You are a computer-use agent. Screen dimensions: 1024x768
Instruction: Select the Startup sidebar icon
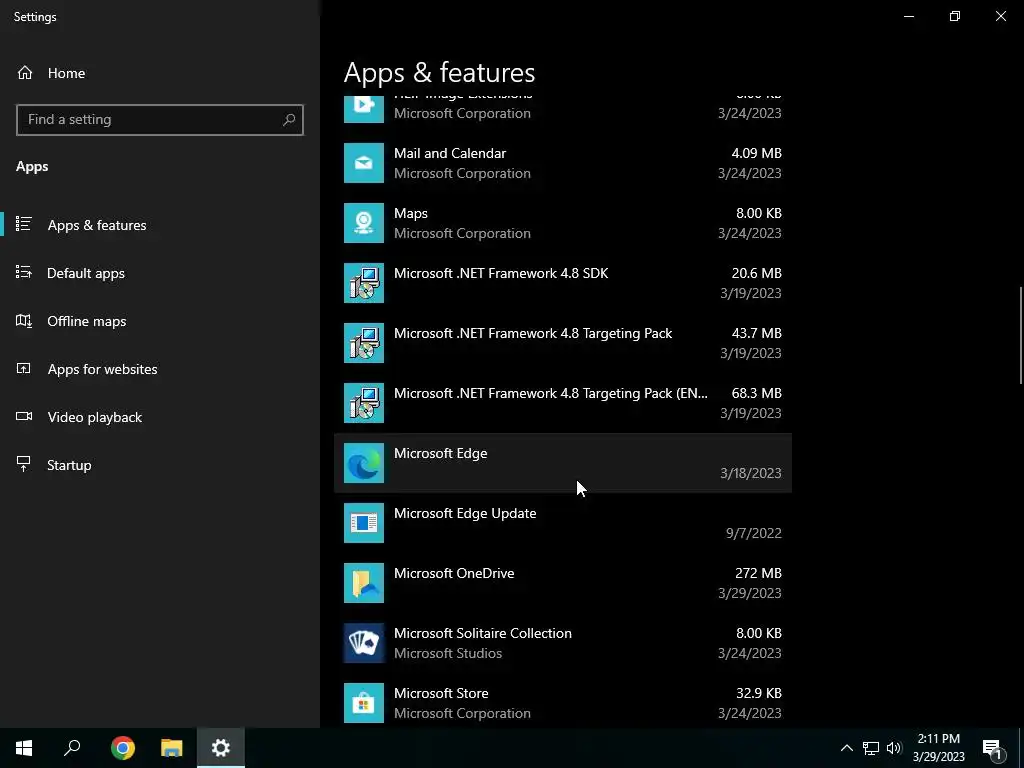[x=24, y=464]
